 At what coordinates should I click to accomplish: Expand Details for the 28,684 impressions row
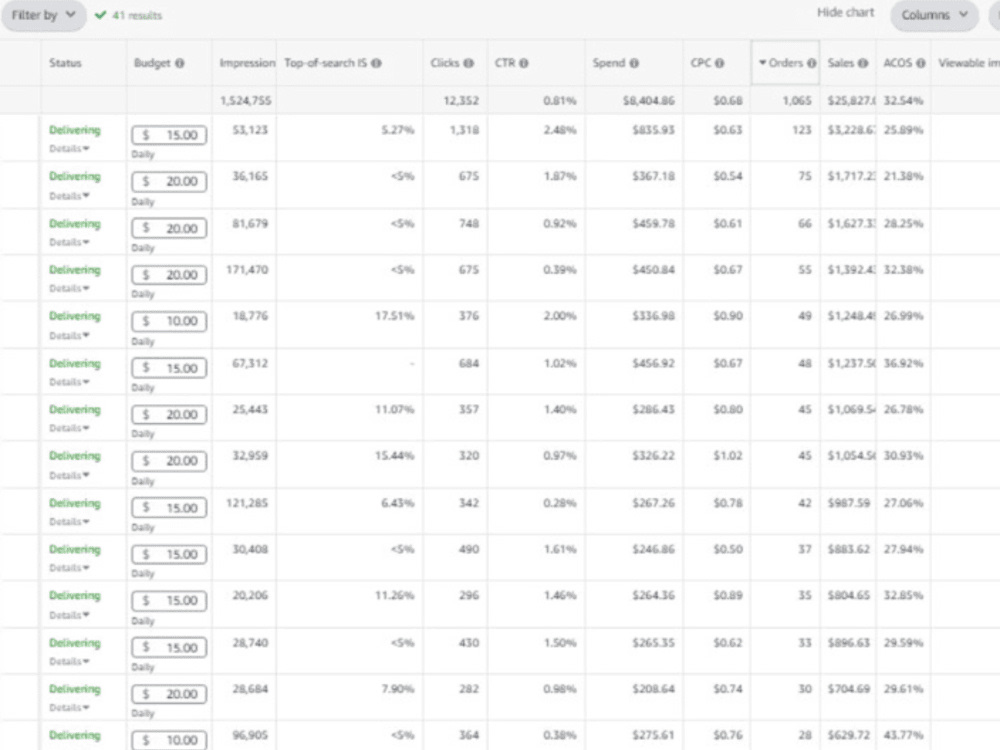tap(69, 707)
